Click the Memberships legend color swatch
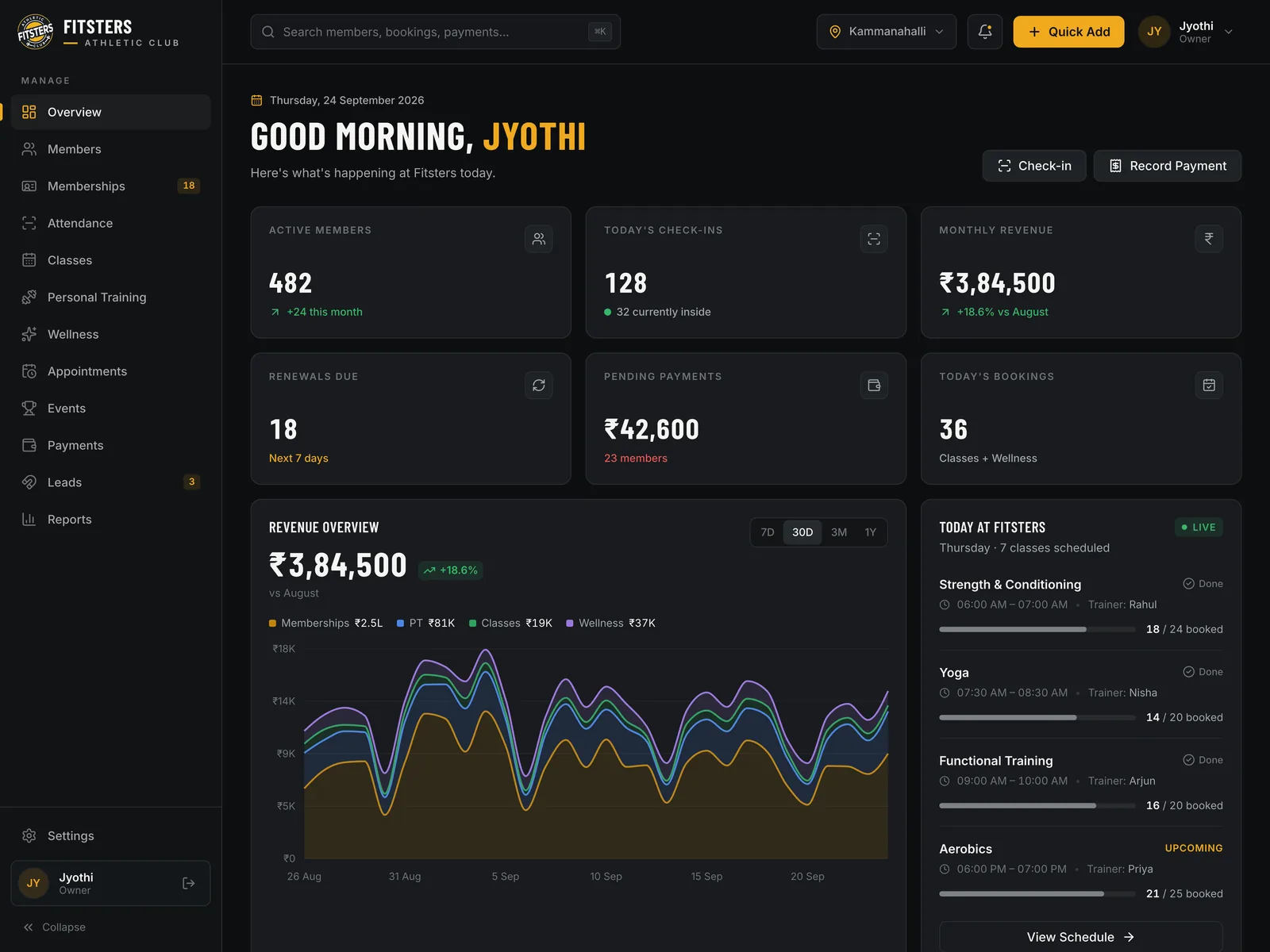Viewport: 1270px width, 952px height. 273,624
